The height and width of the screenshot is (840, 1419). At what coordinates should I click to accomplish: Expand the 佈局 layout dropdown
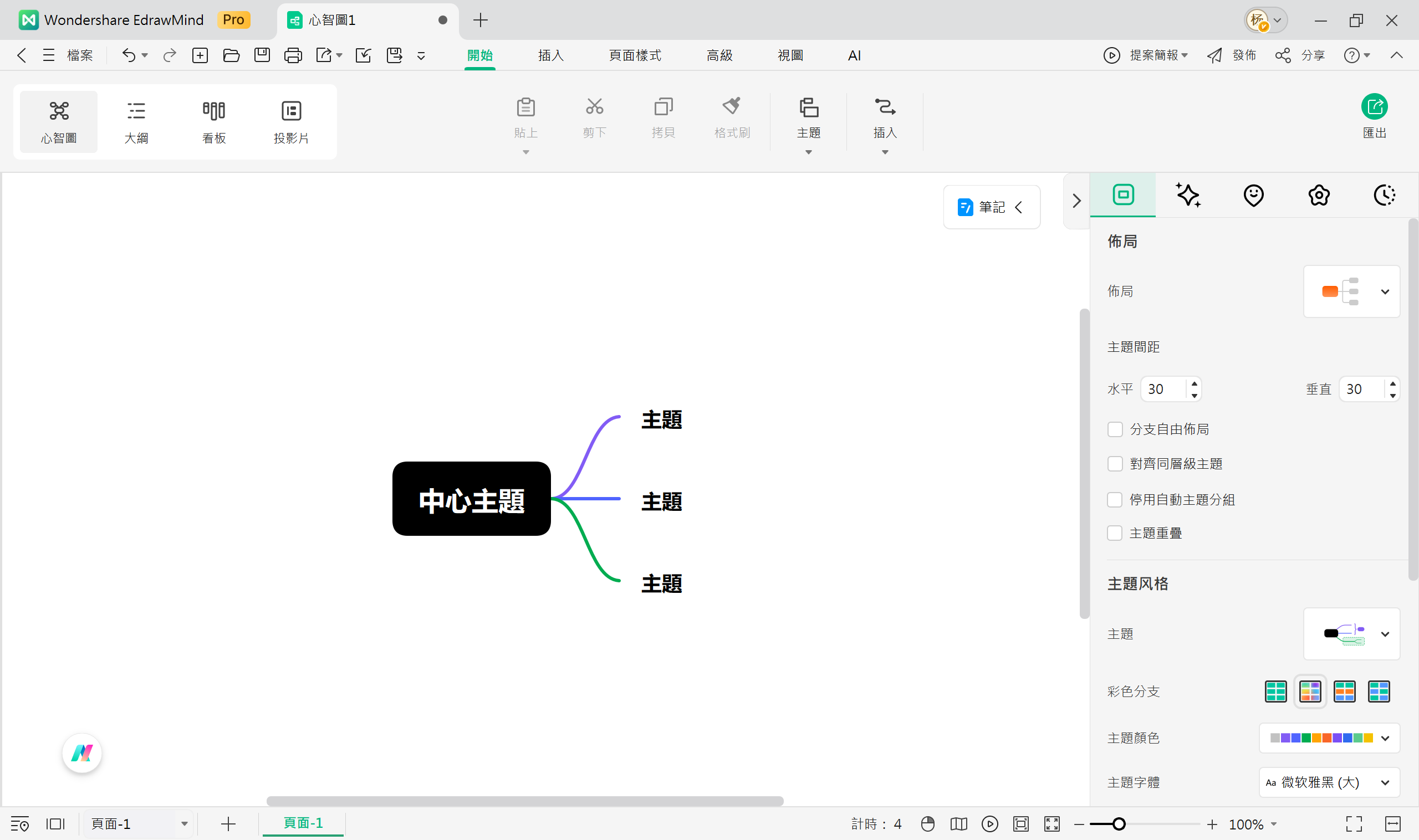pos(1386,291)
